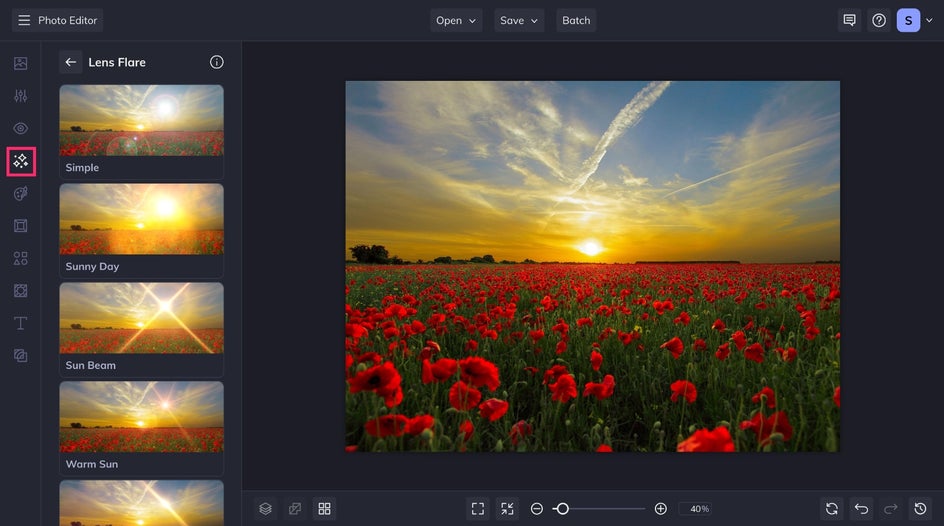Go back from Lens Flare panel
Viewport: 944px width, 526px height.
[70, 62]
